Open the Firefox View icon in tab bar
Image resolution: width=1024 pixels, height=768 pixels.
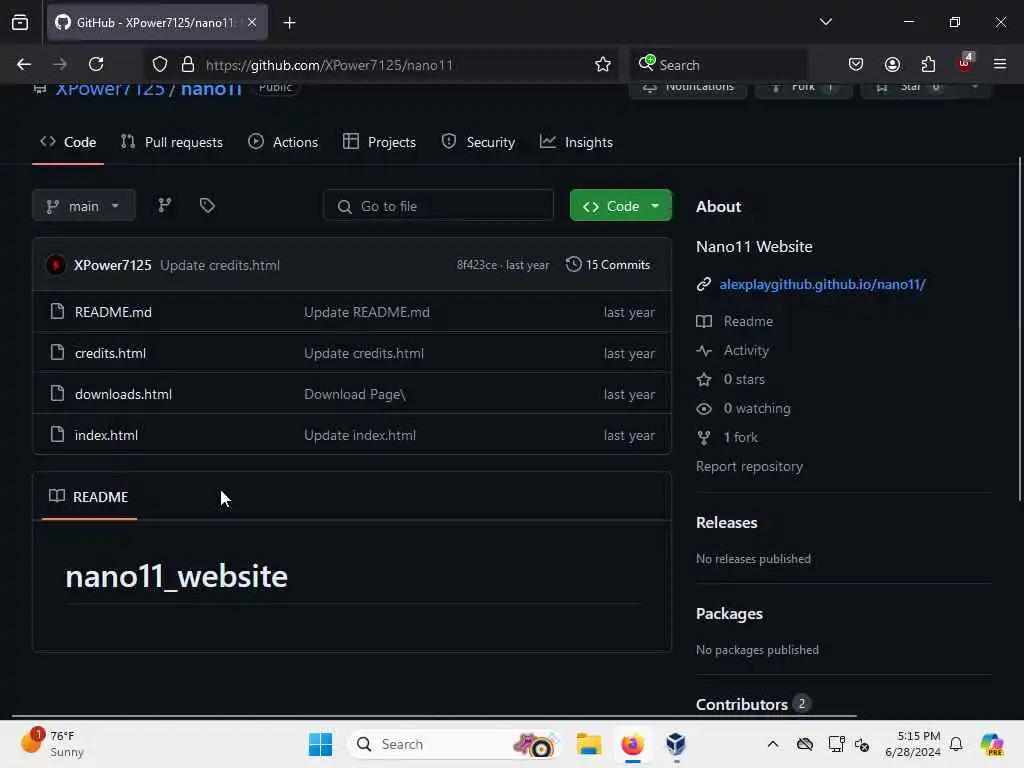tap(20, 22)
